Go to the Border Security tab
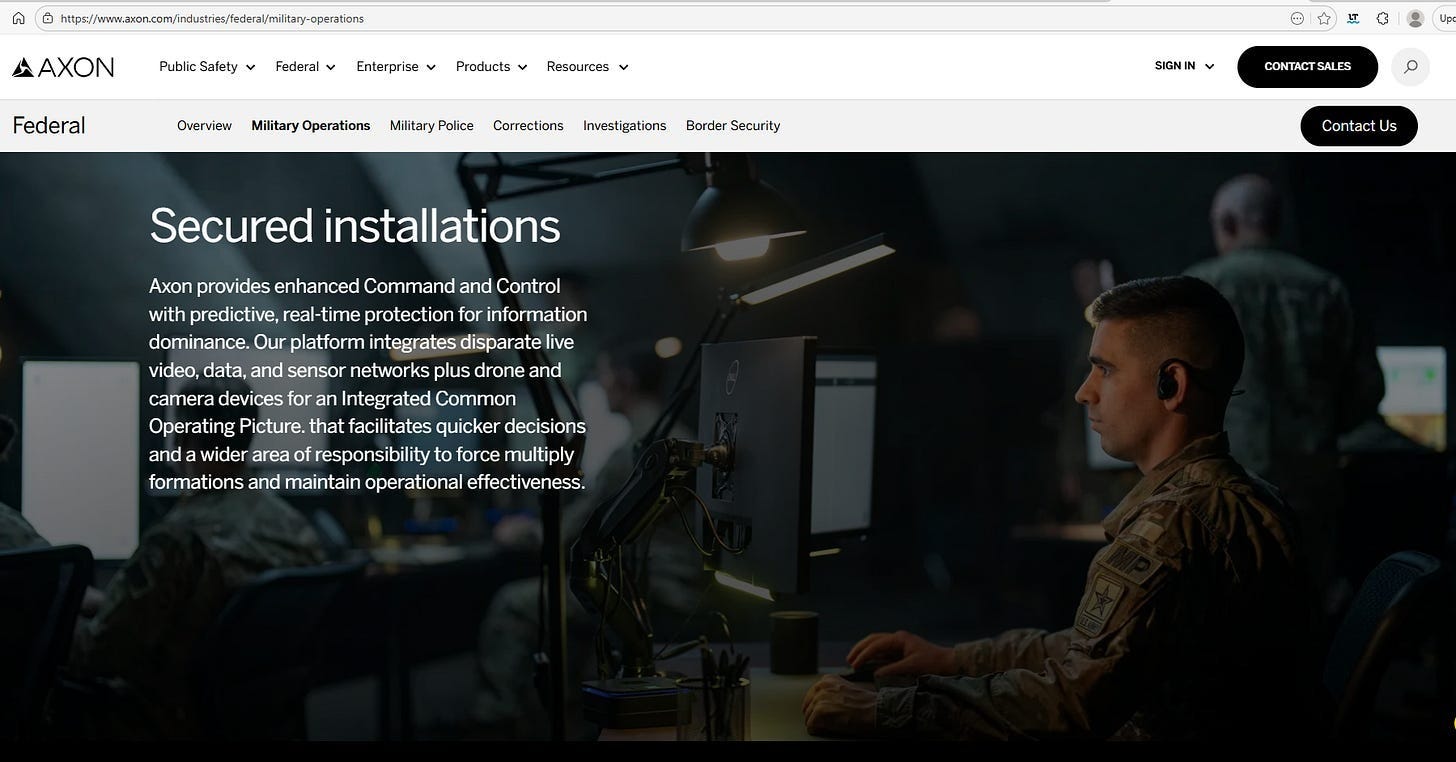The image size is (1456, 762). tap(733, 126)
